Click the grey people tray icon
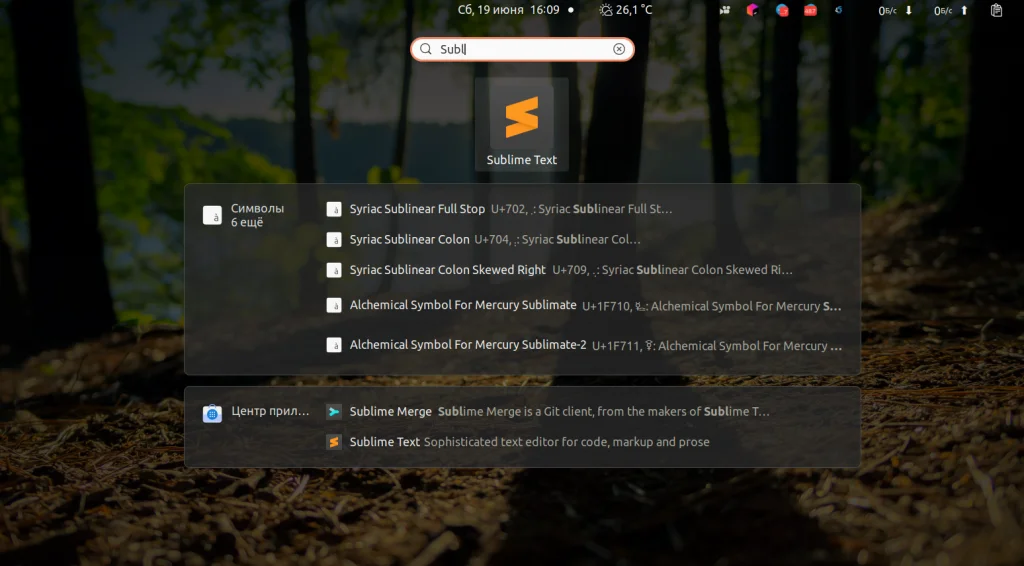This screenshot has width=1024, height=566. [725, 10]
